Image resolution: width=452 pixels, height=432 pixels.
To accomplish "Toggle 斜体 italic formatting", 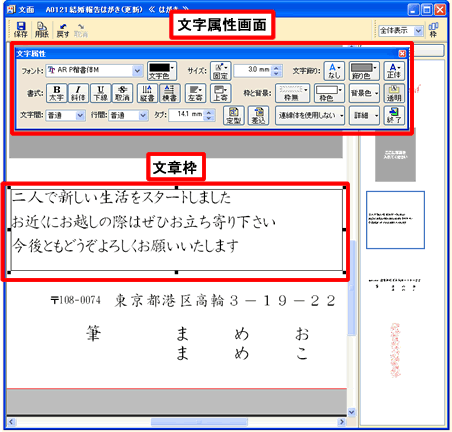I will (78, 93).
